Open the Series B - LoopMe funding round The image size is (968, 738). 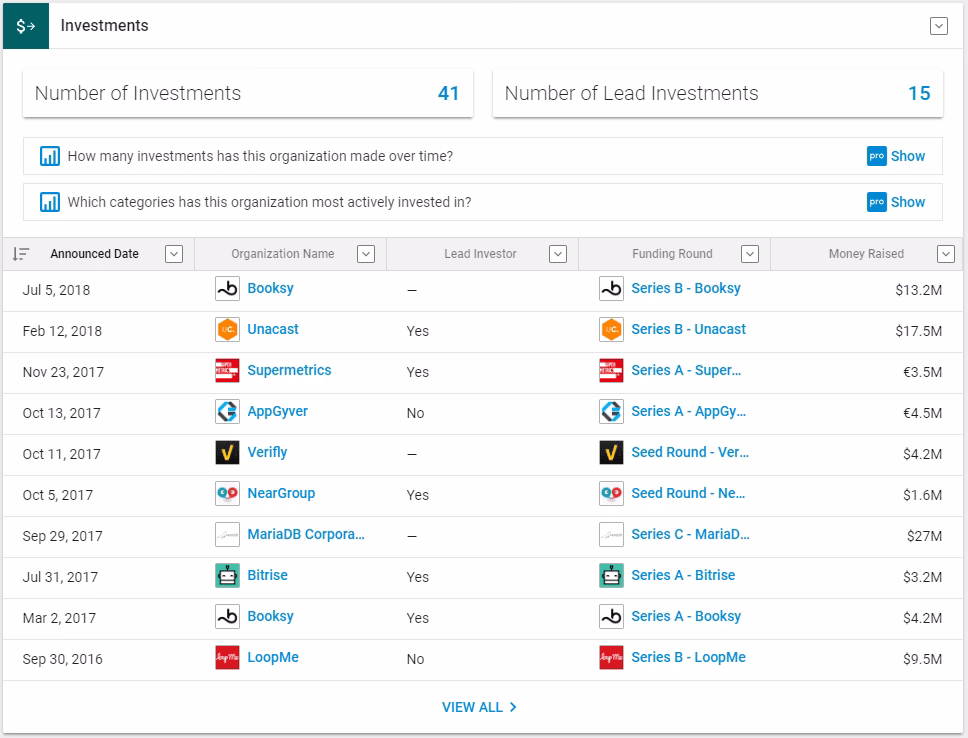click(688, 657)
